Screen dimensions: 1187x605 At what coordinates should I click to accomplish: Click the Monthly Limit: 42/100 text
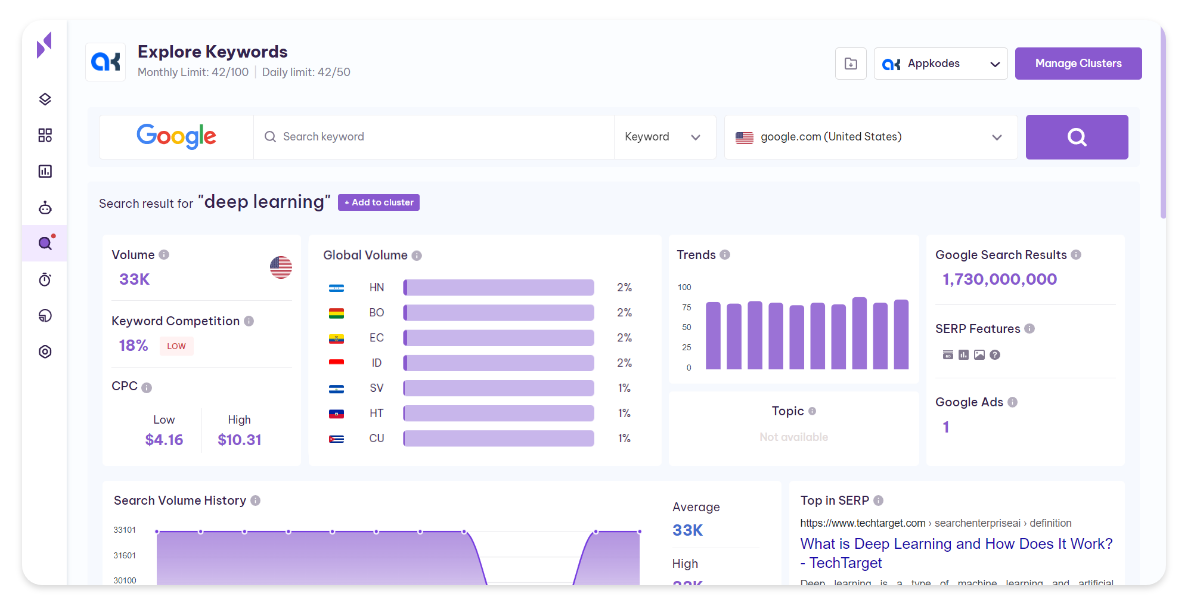[193, 73]
